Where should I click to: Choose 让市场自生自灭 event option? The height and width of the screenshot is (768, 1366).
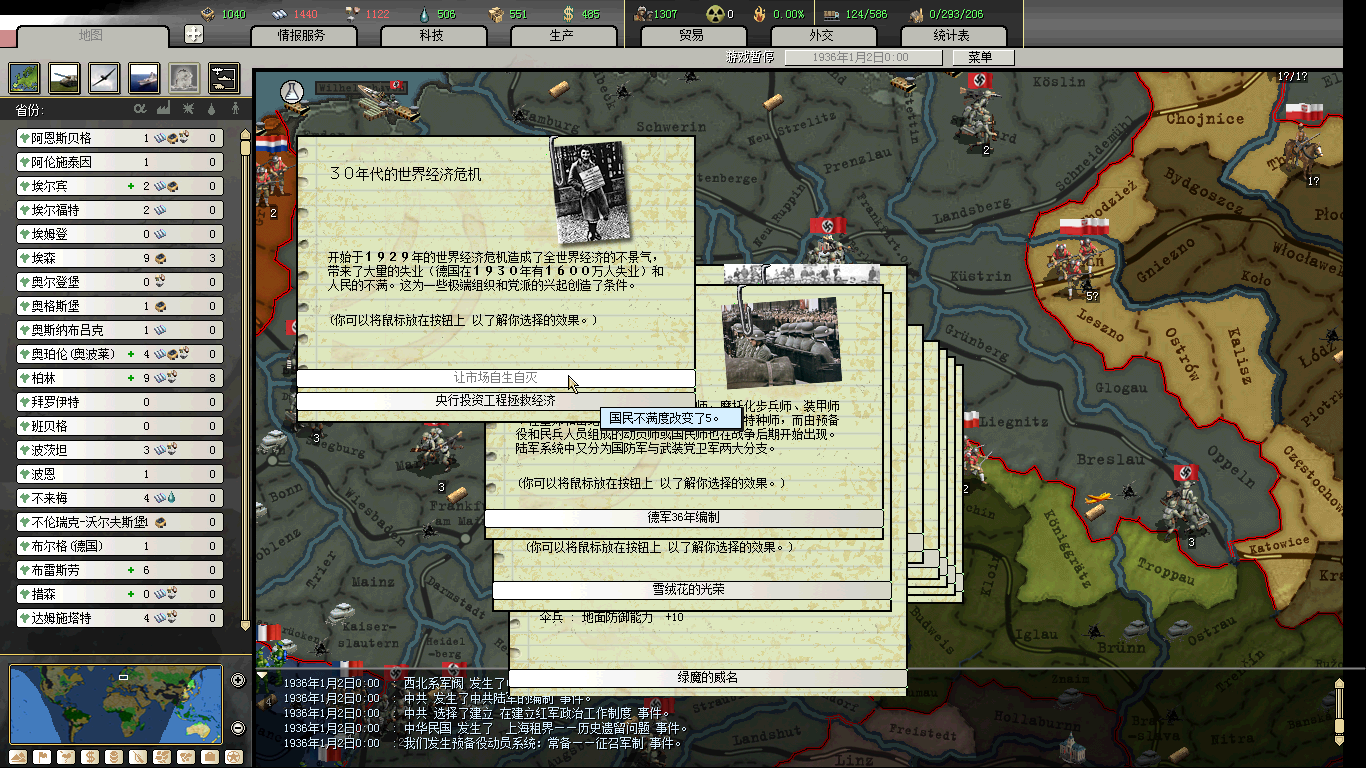(496, 378)
